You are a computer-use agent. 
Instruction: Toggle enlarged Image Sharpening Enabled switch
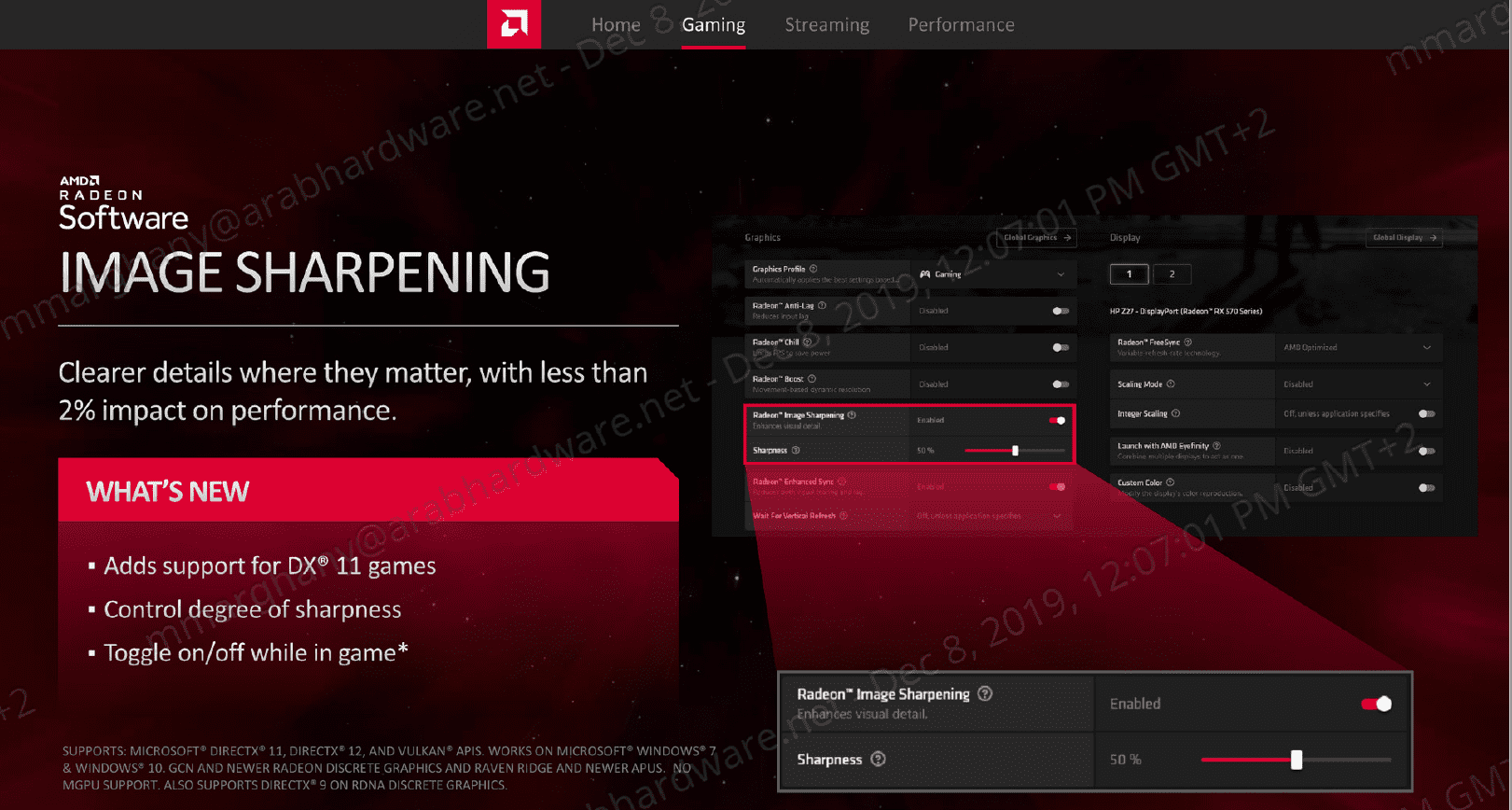[1377, 704]
